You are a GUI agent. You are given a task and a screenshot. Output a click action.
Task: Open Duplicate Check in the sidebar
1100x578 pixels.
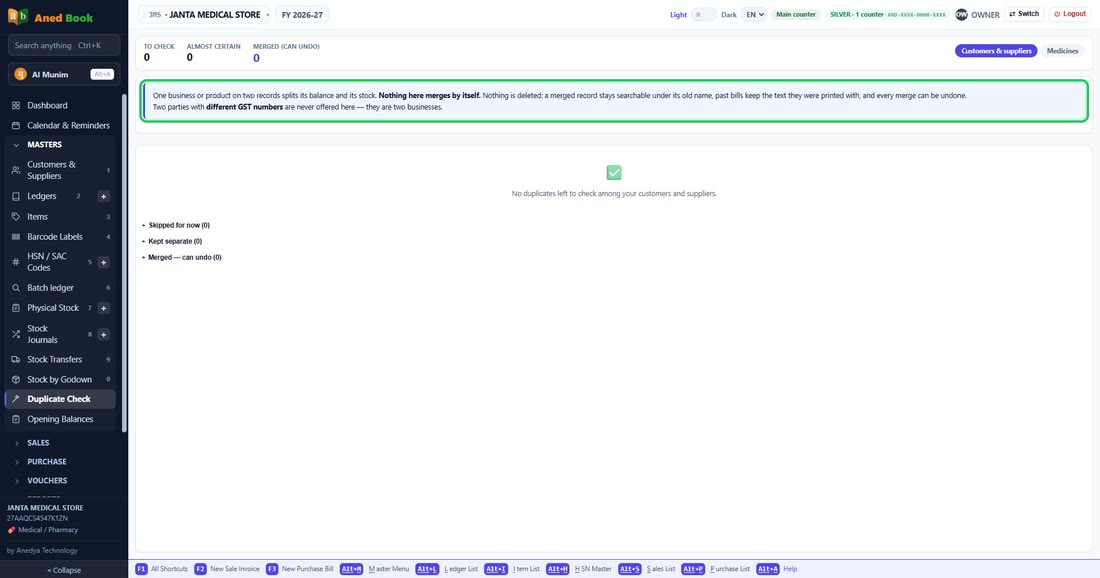60,399
